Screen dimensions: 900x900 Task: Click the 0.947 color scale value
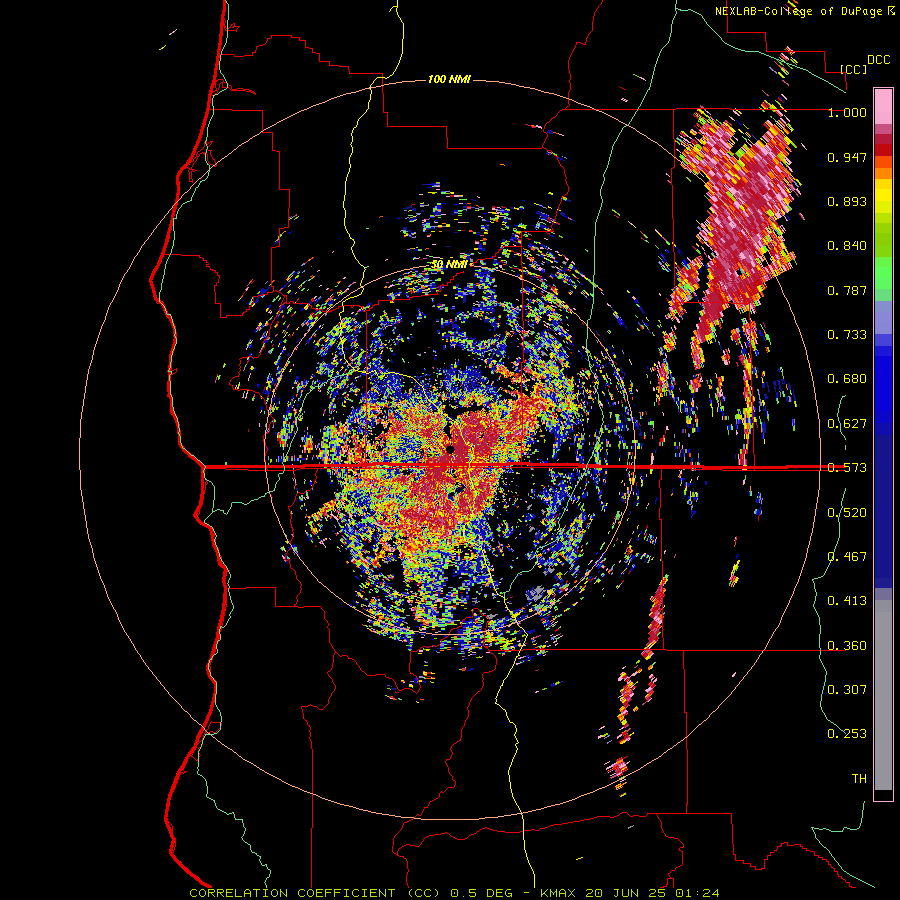point(847,157)
